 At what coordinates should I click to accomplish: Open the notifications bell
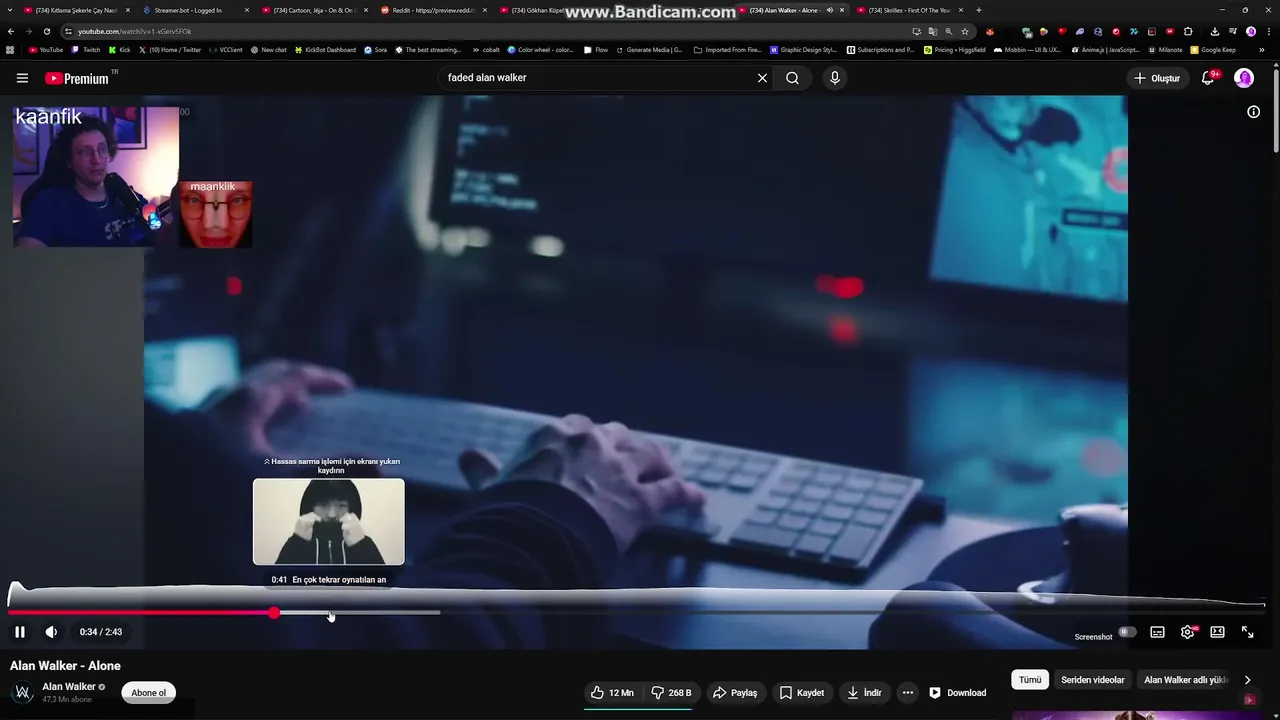[1208, 78]
